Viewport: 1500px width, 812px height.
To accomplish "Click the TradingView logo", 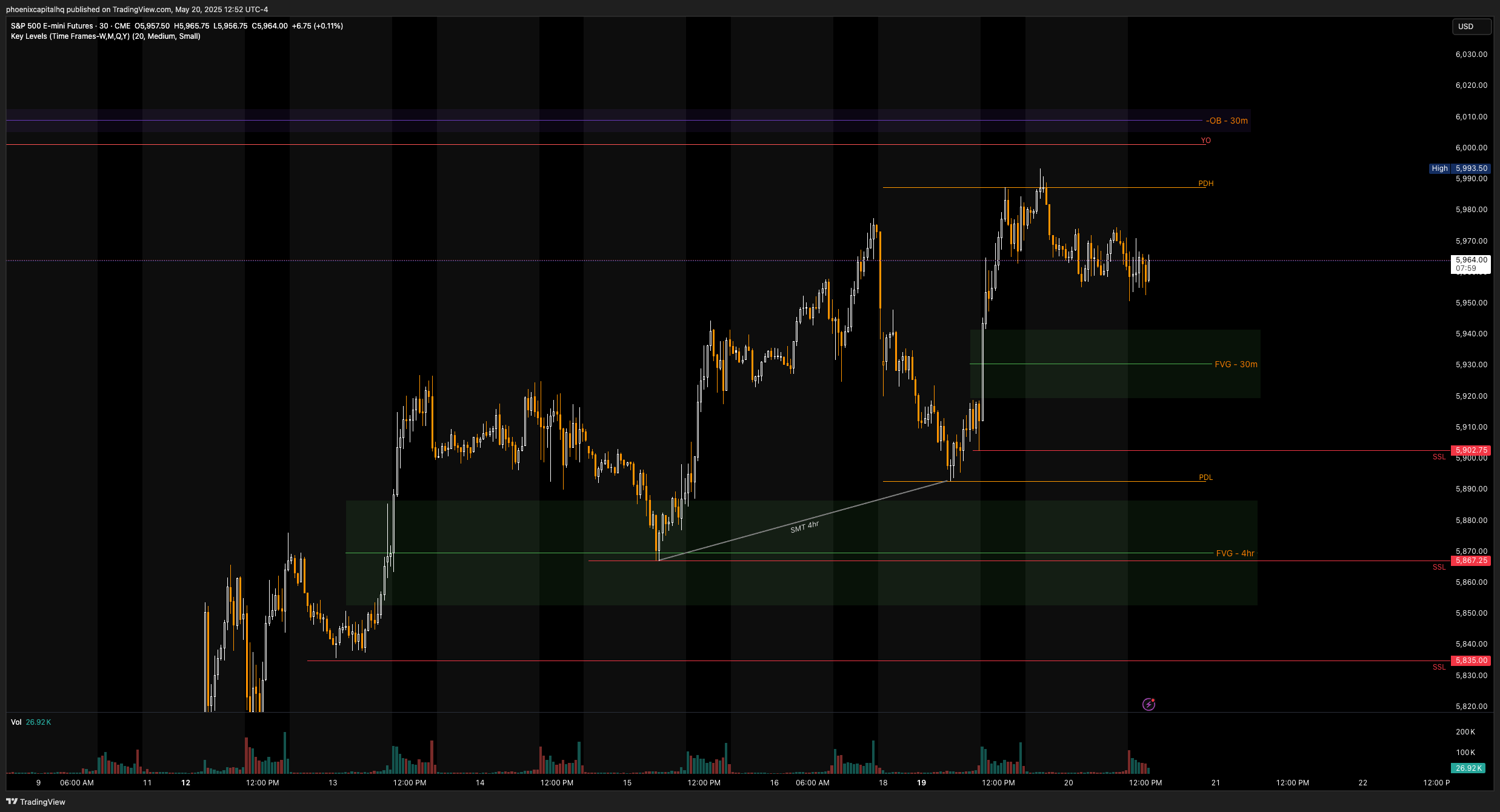I will (35, 802).
